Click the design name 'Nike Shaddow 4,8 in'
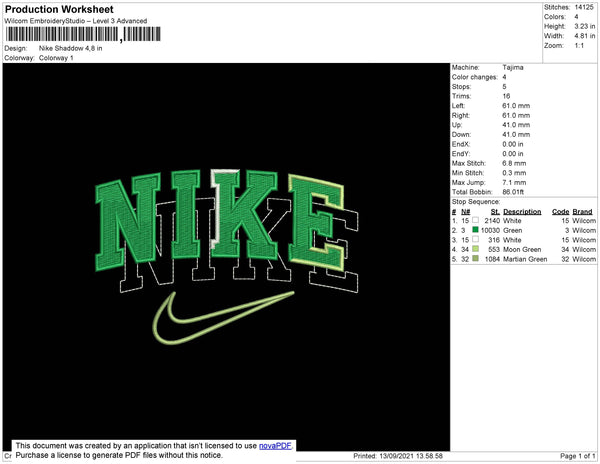The image size is (600, 464). tap(70, 48)
